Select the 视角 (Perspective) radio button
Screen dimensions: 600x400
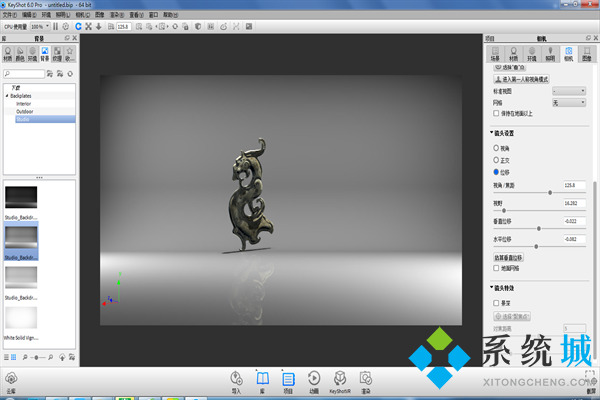point(494,147)
